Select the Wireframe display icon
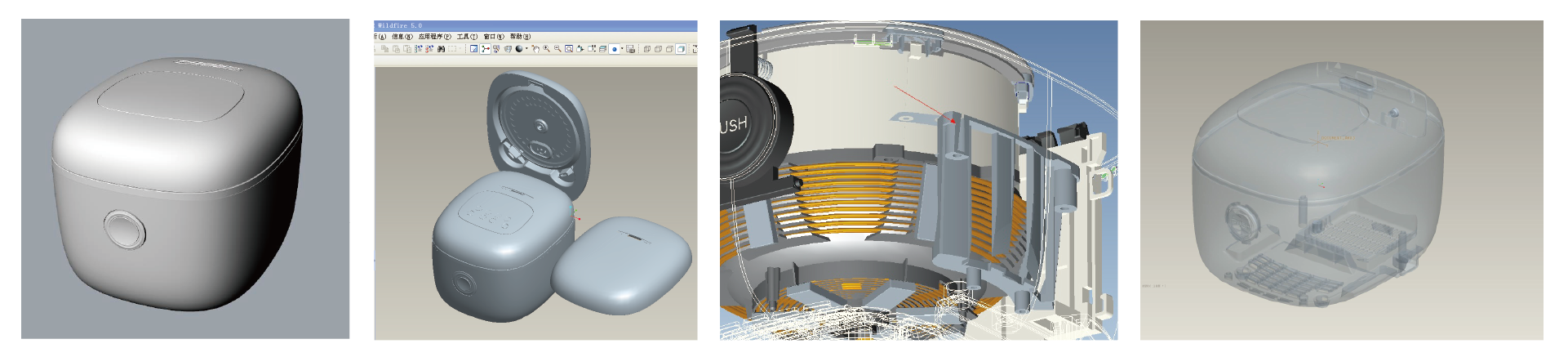This screenshot has width=1568, height=357. click(x=647, y=49)
